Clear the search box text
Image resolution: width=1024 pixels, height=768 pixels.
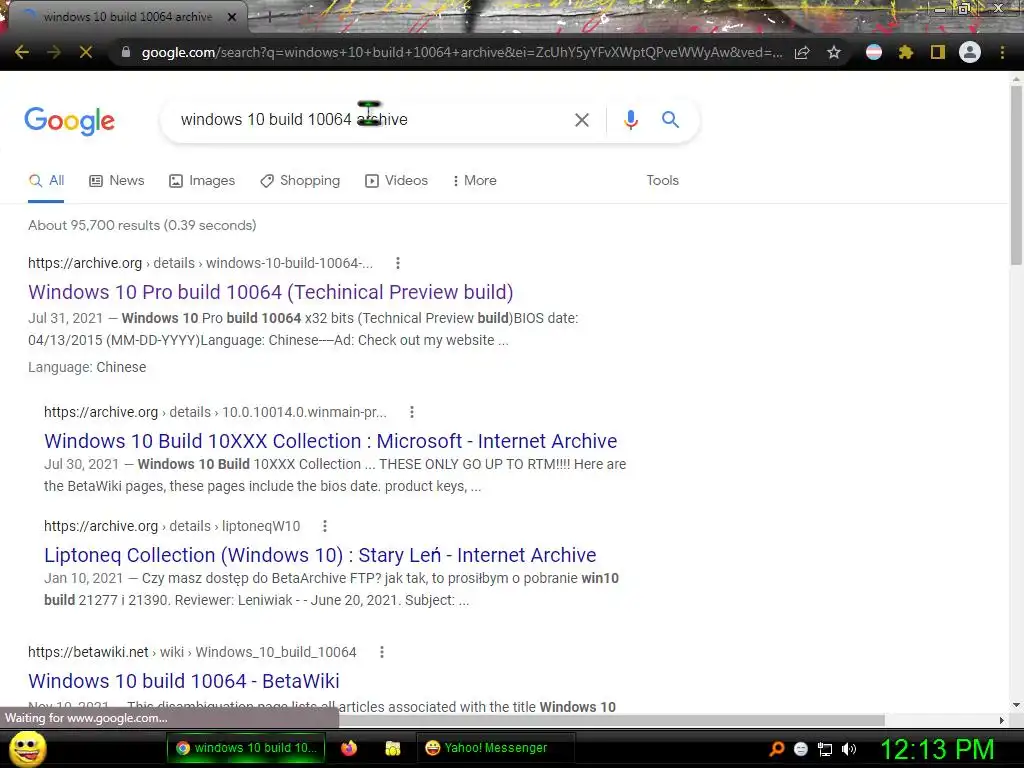click(x=582, y=120)
